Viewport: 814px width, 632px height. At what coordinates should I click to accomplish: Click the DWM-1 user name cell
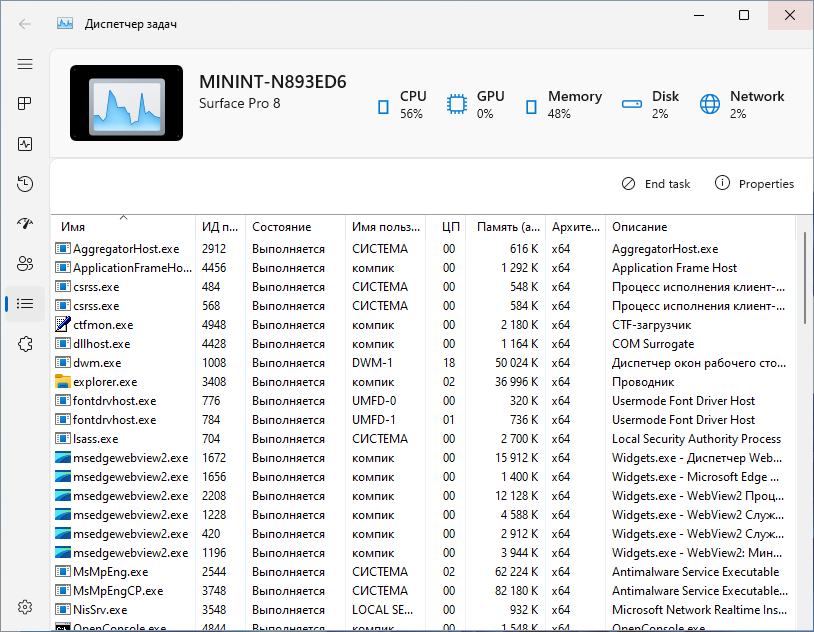click(372, 362)
